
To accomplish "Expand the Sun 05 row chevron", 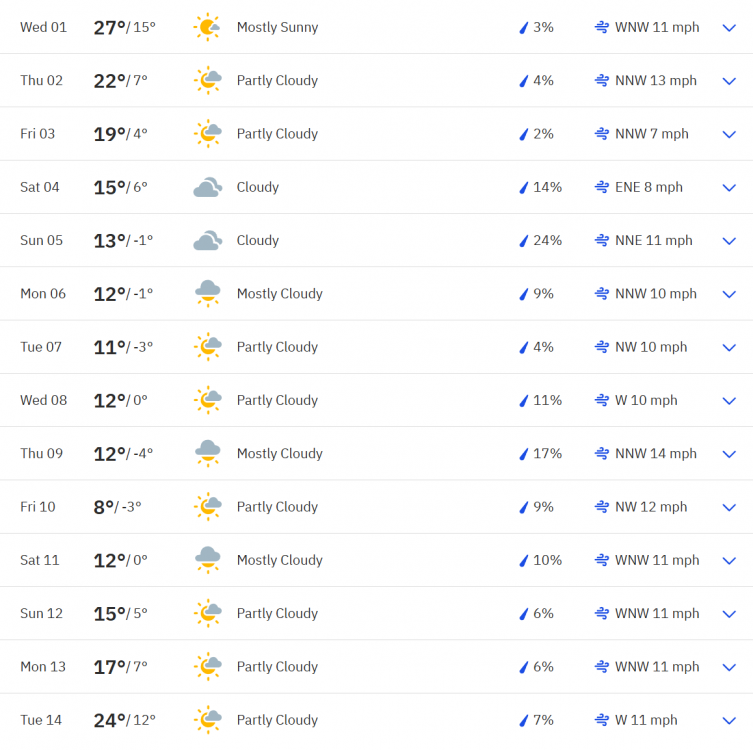I will 729,241.
